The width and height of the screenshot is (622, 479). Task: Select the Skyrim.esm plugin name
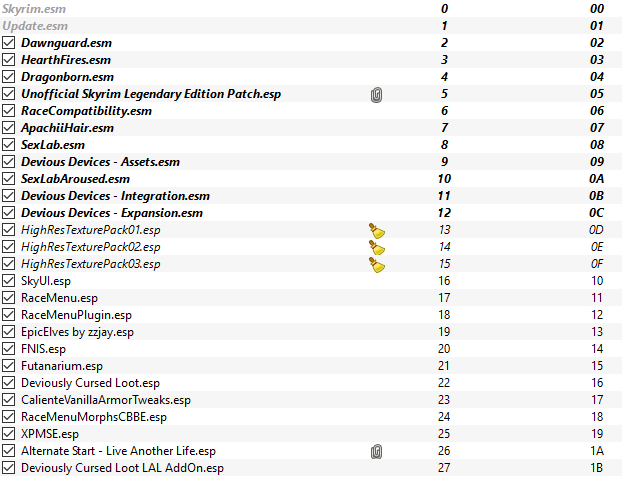(x=34, y=9)
